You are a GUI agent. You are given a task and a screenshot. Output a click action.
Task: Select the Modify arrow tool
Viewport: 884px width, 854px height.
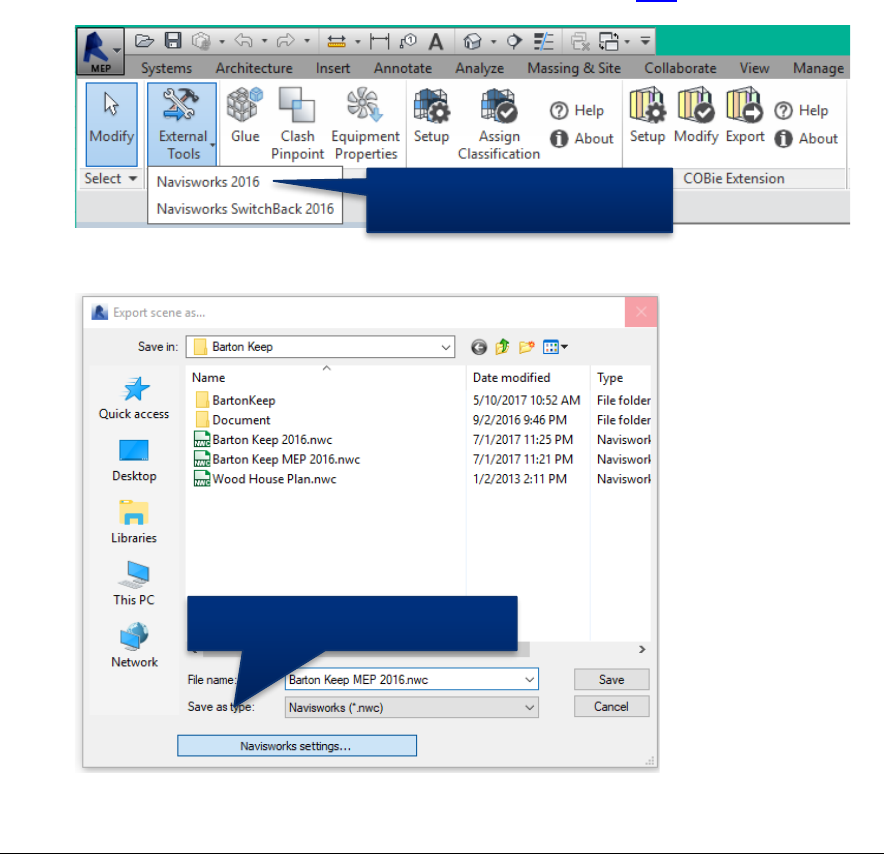pyautogui.click(x=112, y=124)
